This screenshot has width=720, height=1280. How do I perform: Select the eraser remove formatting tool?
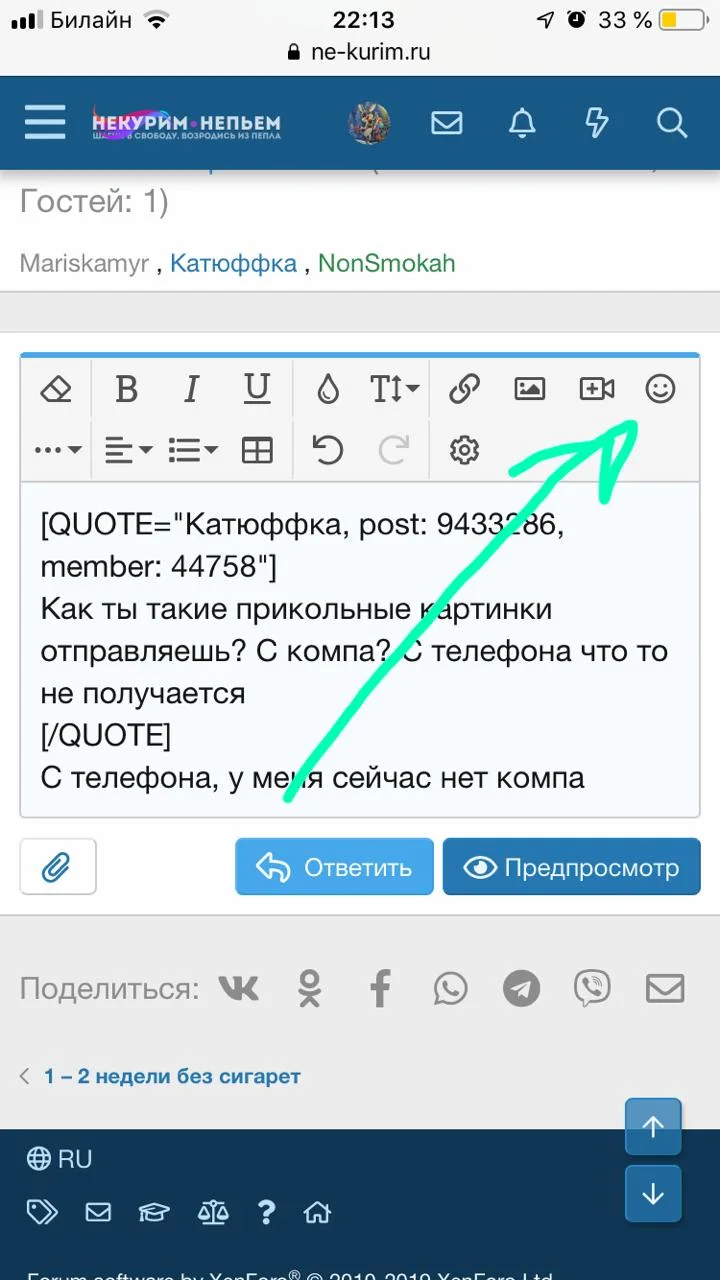click(x=56, y=389)
